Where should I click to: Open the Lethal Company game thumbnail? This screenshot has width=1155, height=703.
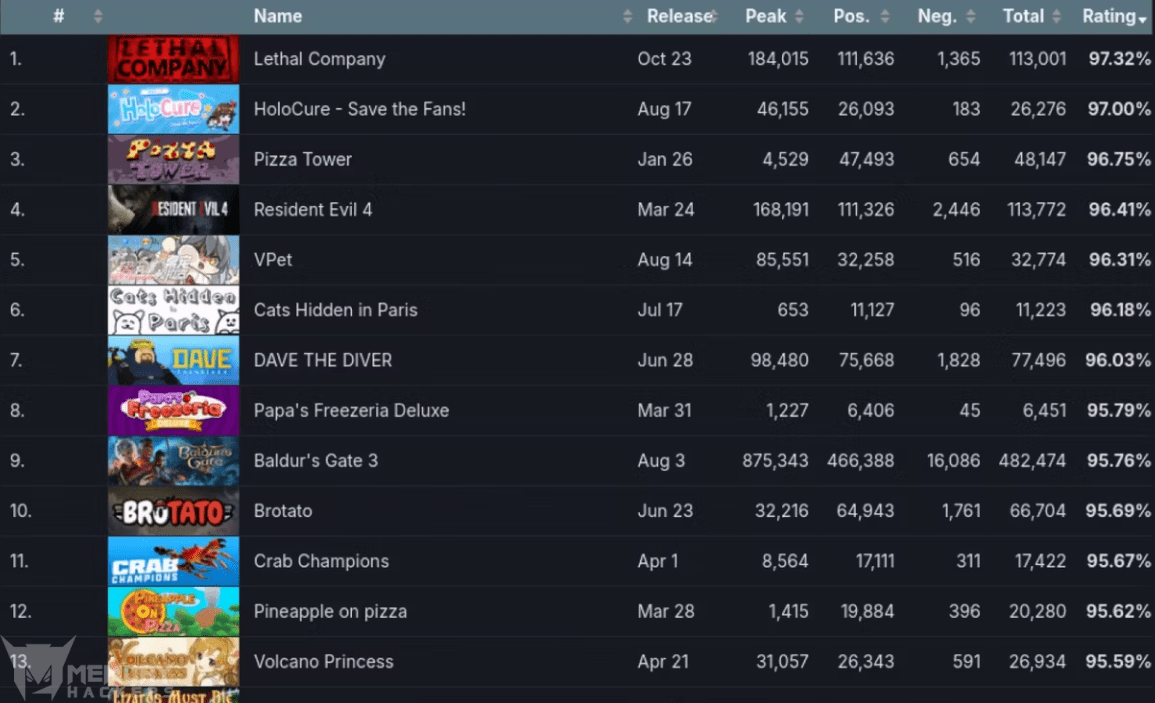[173, 59]
